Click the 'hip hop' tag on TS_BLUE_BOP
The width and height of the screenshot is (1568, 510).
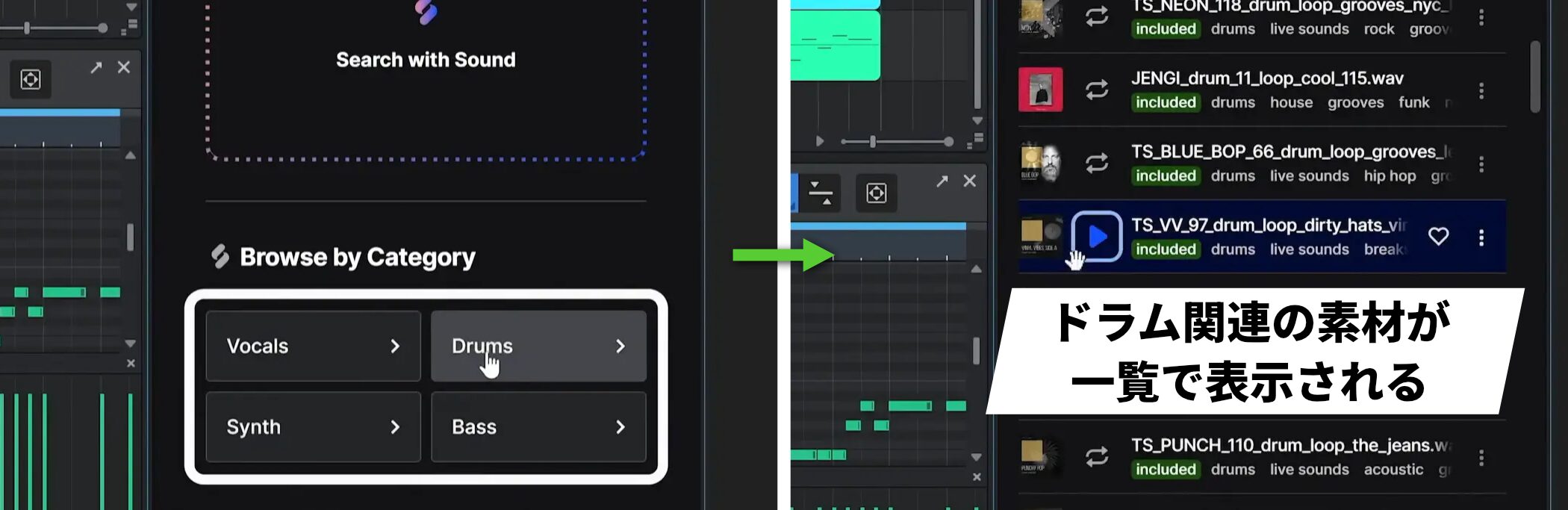(1390, 176)
